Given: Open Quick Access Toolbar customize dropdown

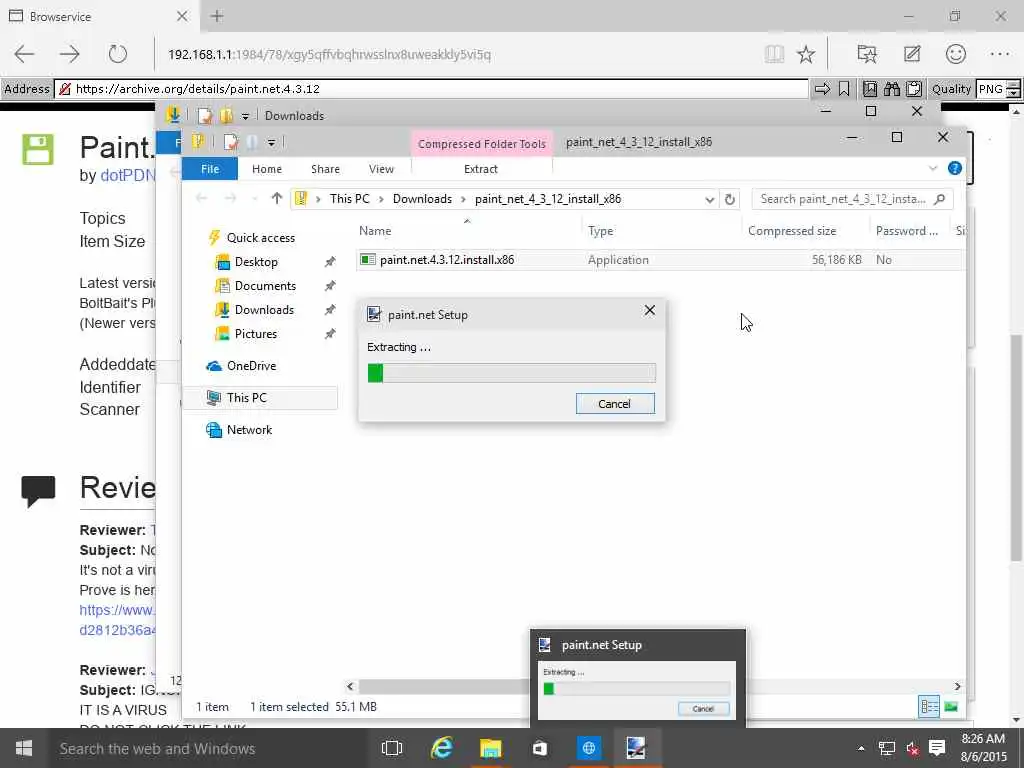Looking at the screenshot, I should 271,142.
